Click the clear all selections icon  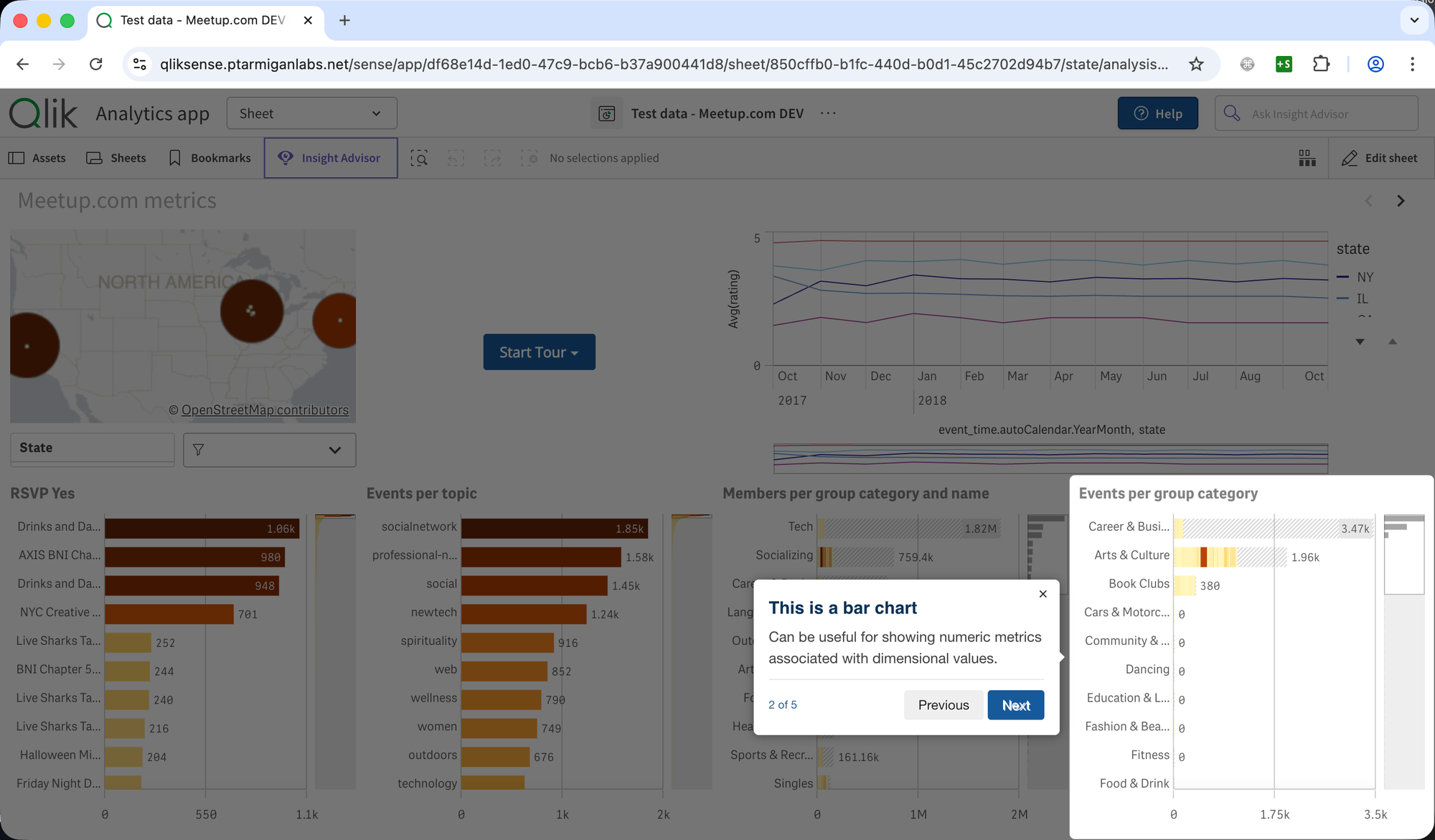coord(530,159)
